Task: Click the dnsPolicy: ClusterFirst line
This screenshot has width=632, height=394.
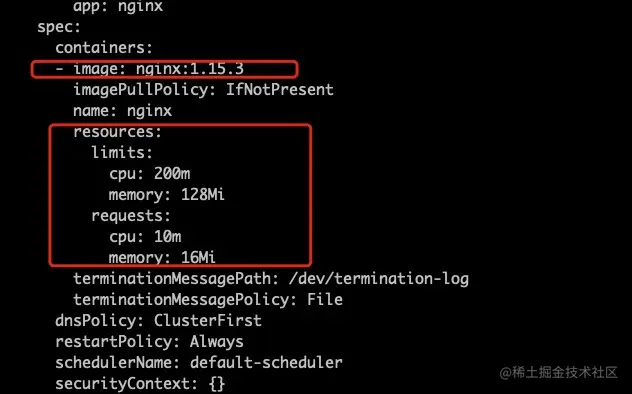Action: 158,321
